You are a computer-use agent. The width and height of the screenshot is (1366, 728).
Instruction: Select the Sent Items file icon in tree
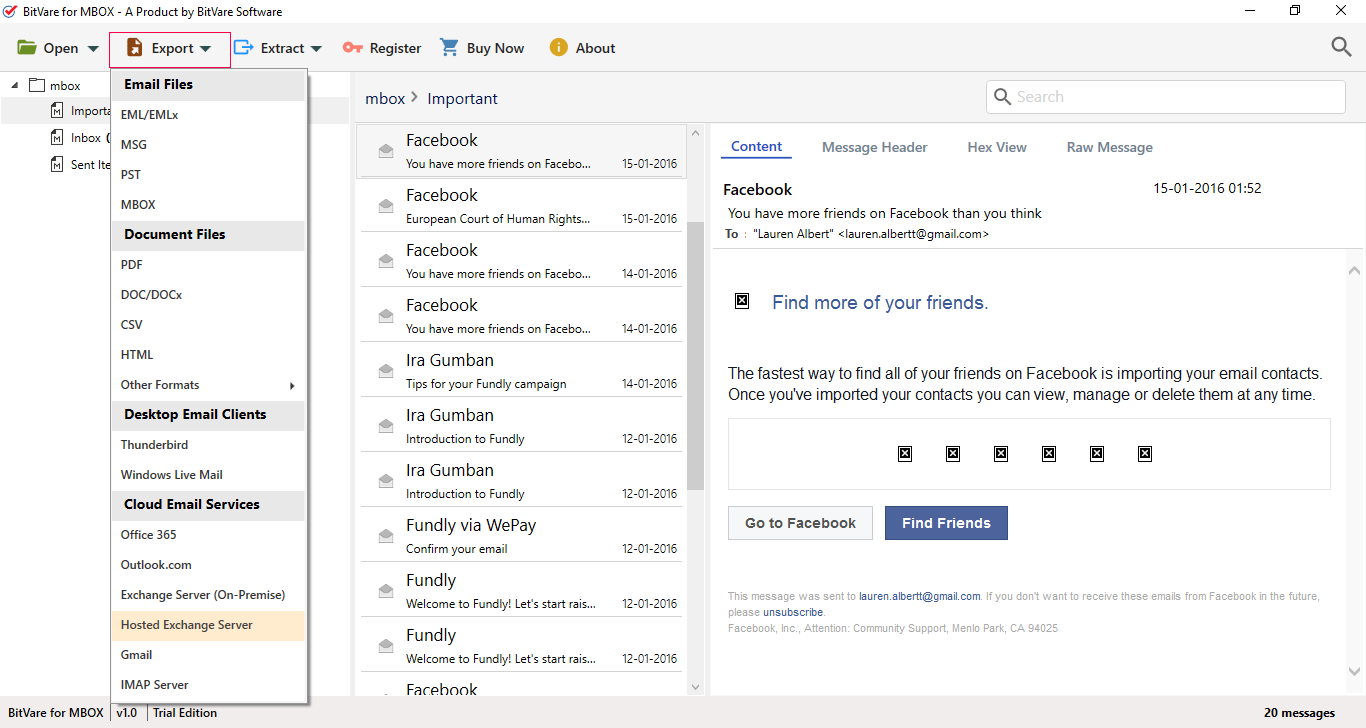click(57, 165)
